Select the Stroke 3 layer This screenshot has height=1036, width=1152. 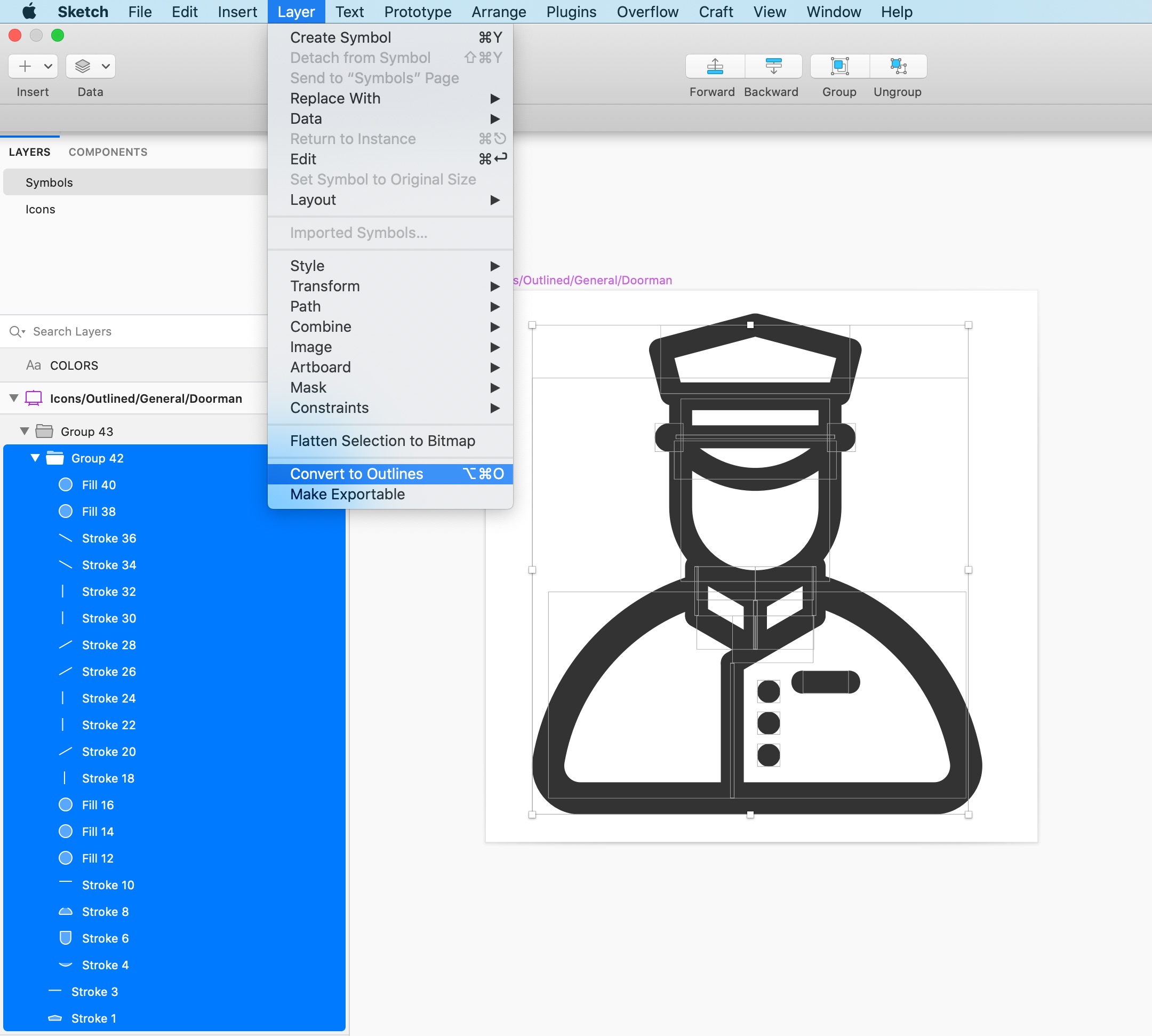174,992
